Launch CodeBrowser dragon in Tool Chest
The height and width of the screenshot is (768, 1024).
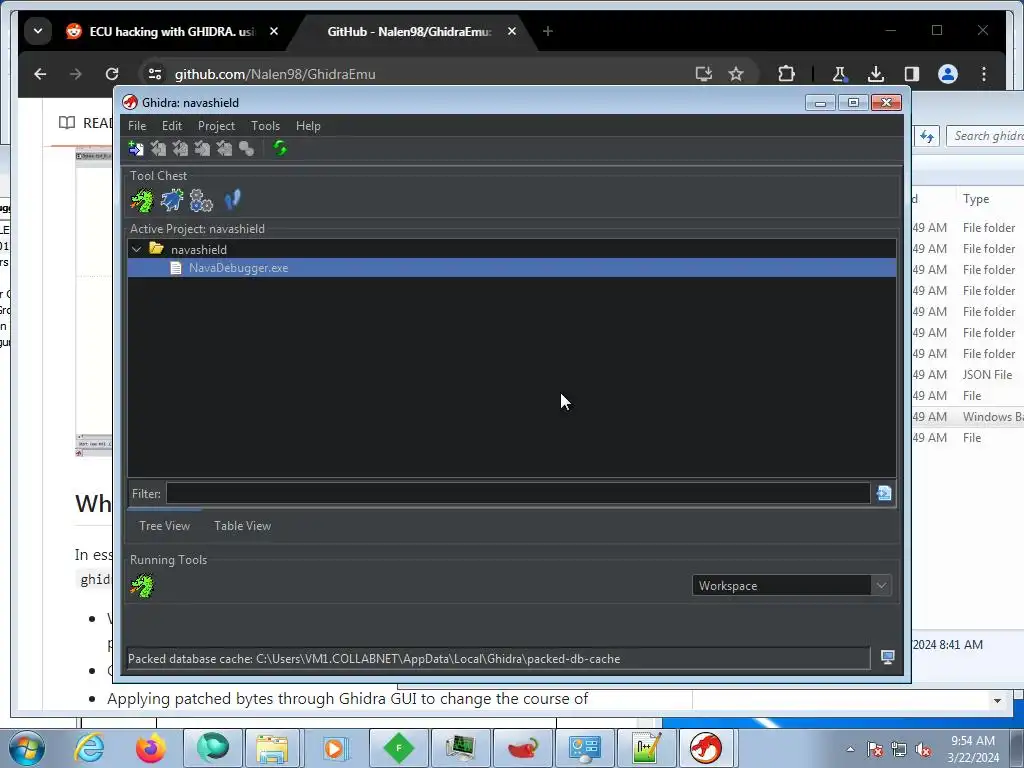(142, 200)
